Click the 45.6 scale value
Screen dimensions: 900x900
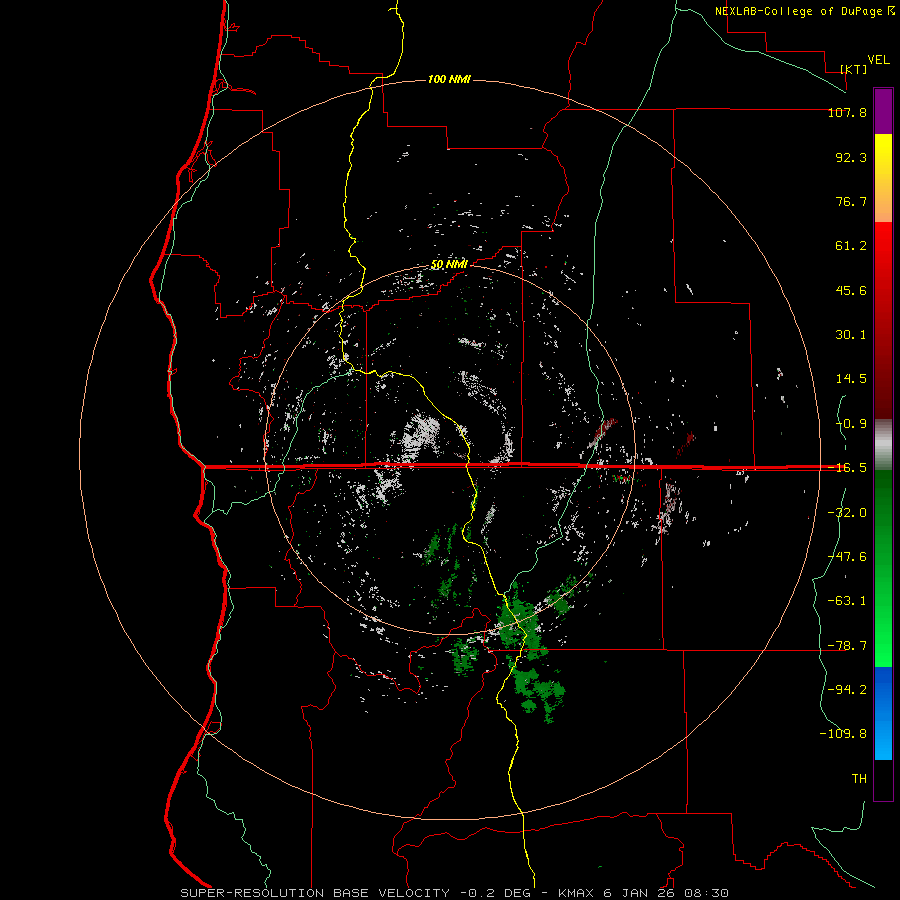851,290
